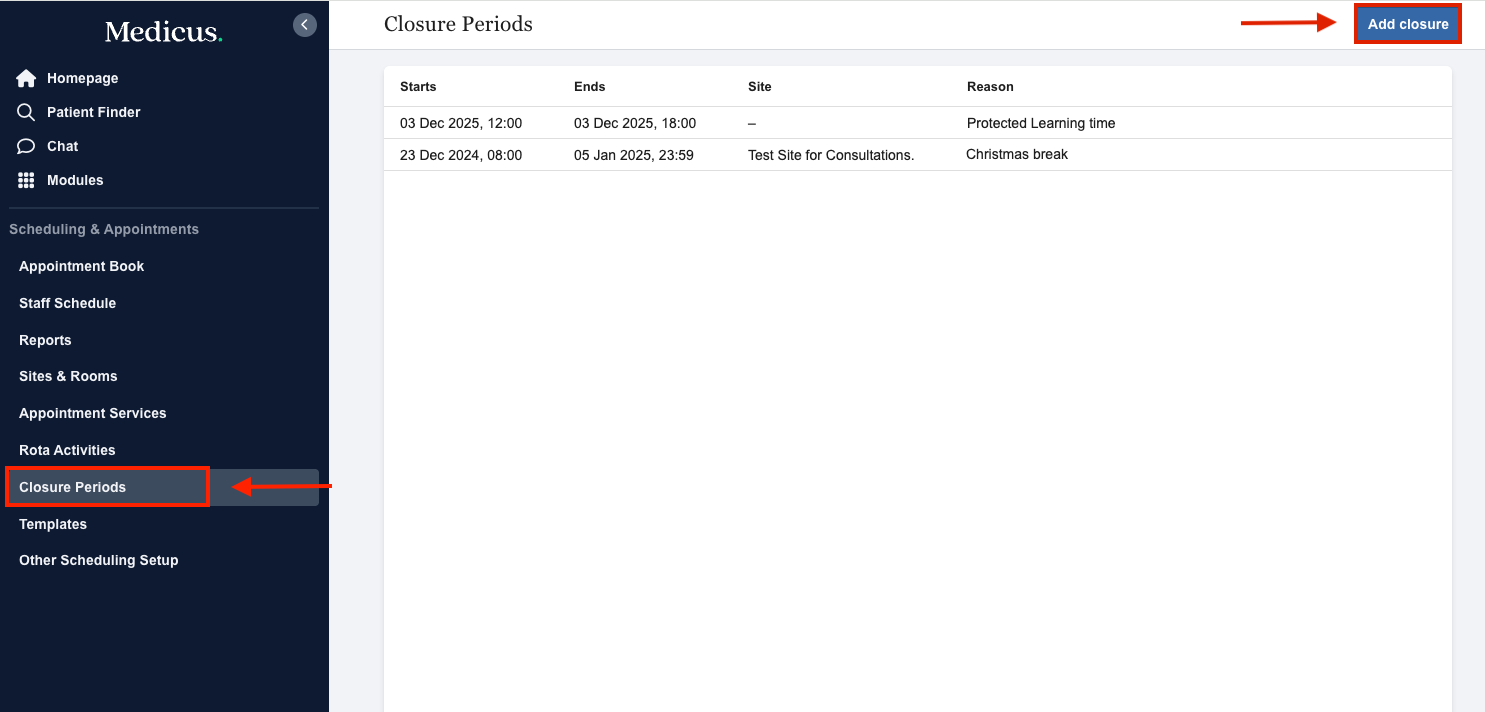Open Templates from sidebar
Viewport: 1485px width, 712px height.
53,524
